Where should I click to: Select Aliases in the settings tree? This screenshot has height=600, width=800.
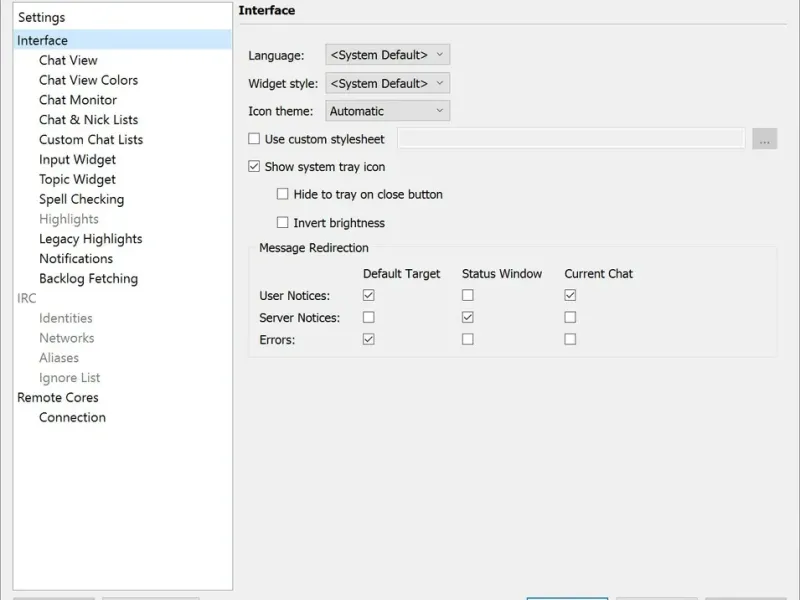pyautogui.click(x=59, y=358)
